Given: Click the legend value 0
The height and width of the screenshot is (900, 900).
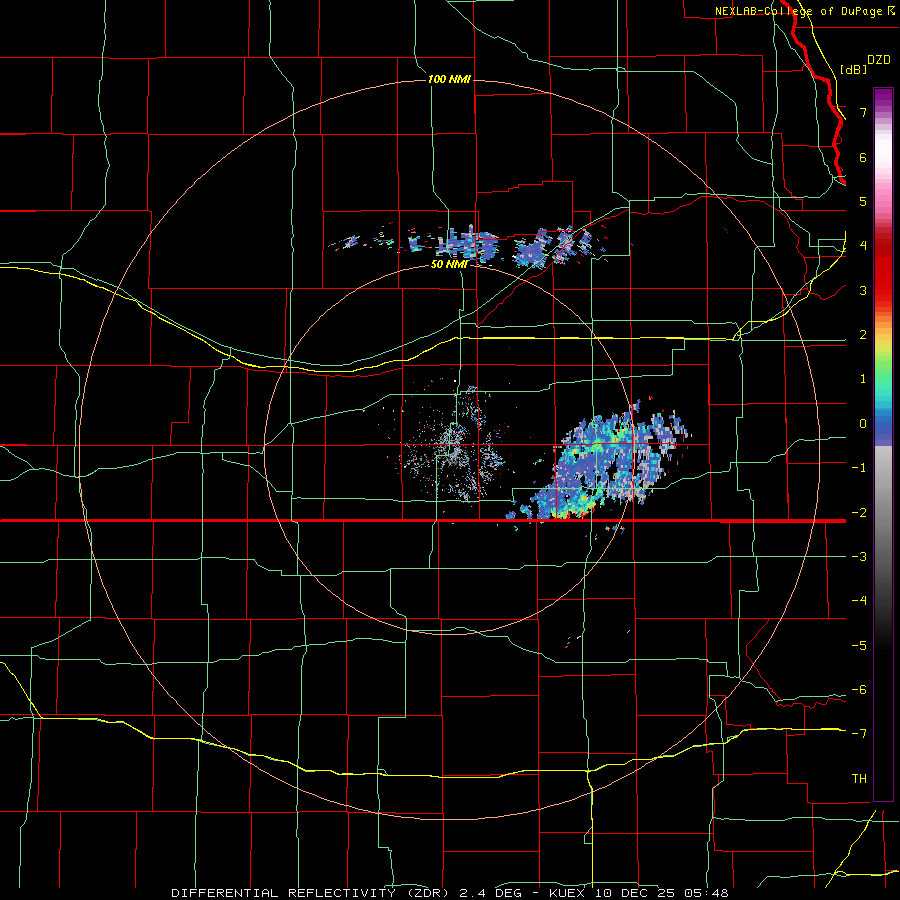Looking at the screenshot, I should click(863, 424).
